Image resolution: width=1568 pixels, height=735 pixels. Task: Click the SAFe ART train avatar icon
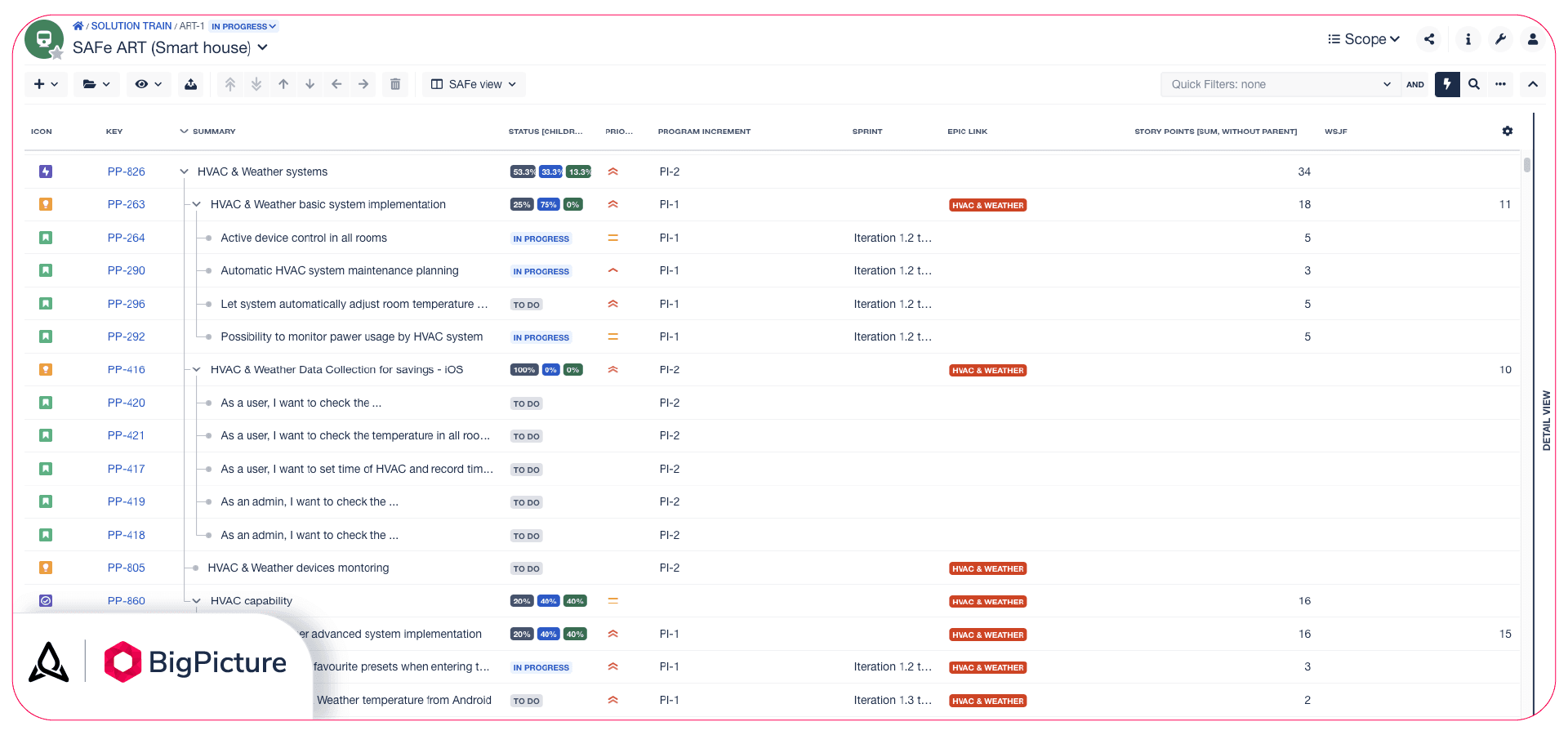click(x=44, y=39)
